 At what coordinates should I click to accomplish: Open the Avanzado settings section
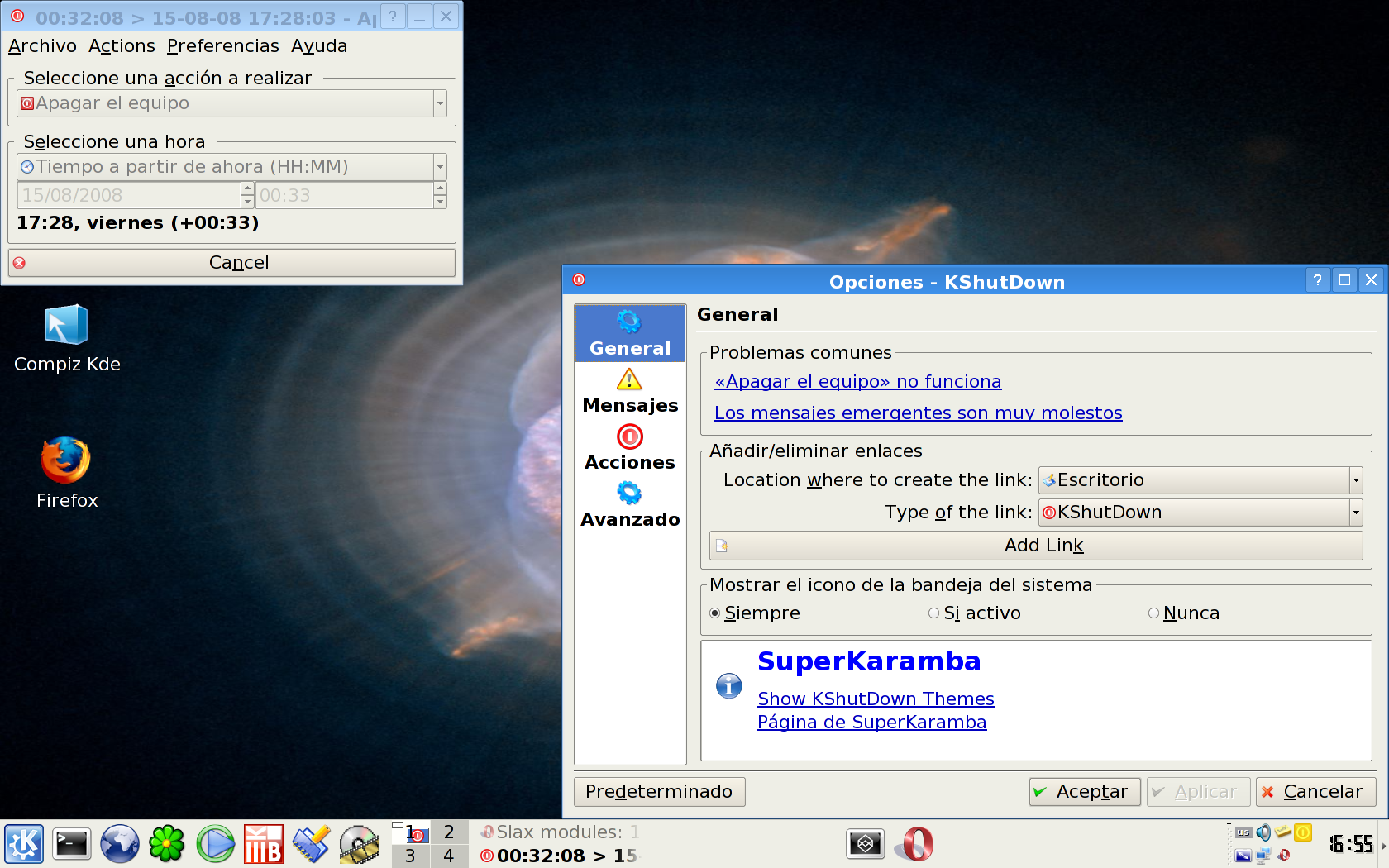(x=629, y=506)
